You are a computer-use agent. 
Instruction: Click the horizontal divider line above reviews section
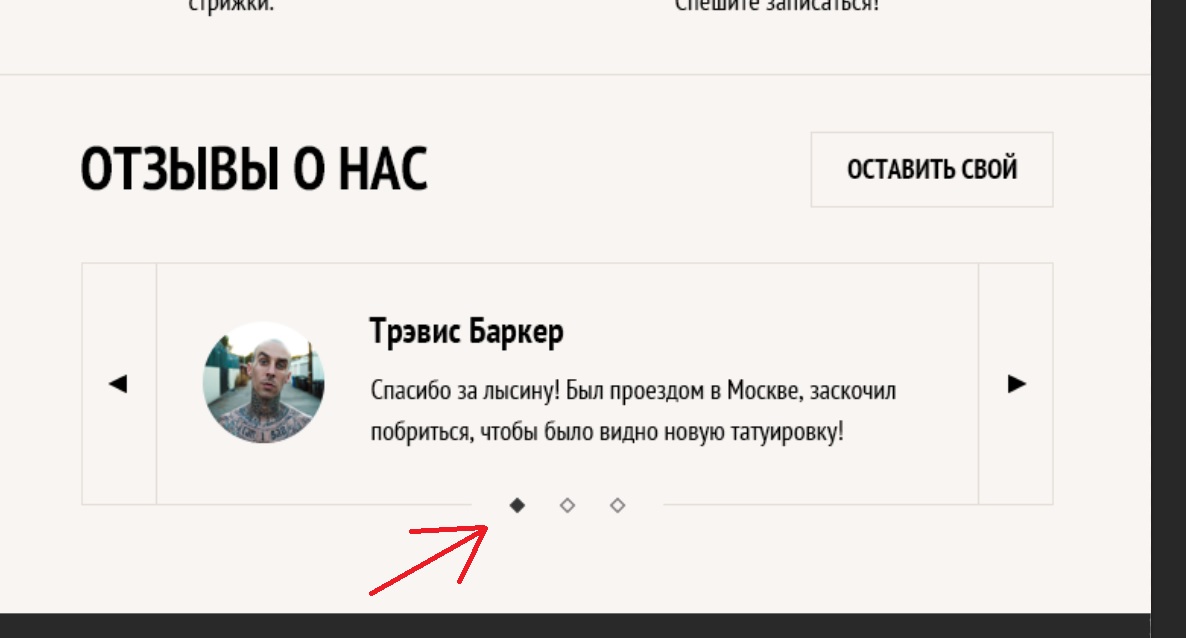pos(575,74)
